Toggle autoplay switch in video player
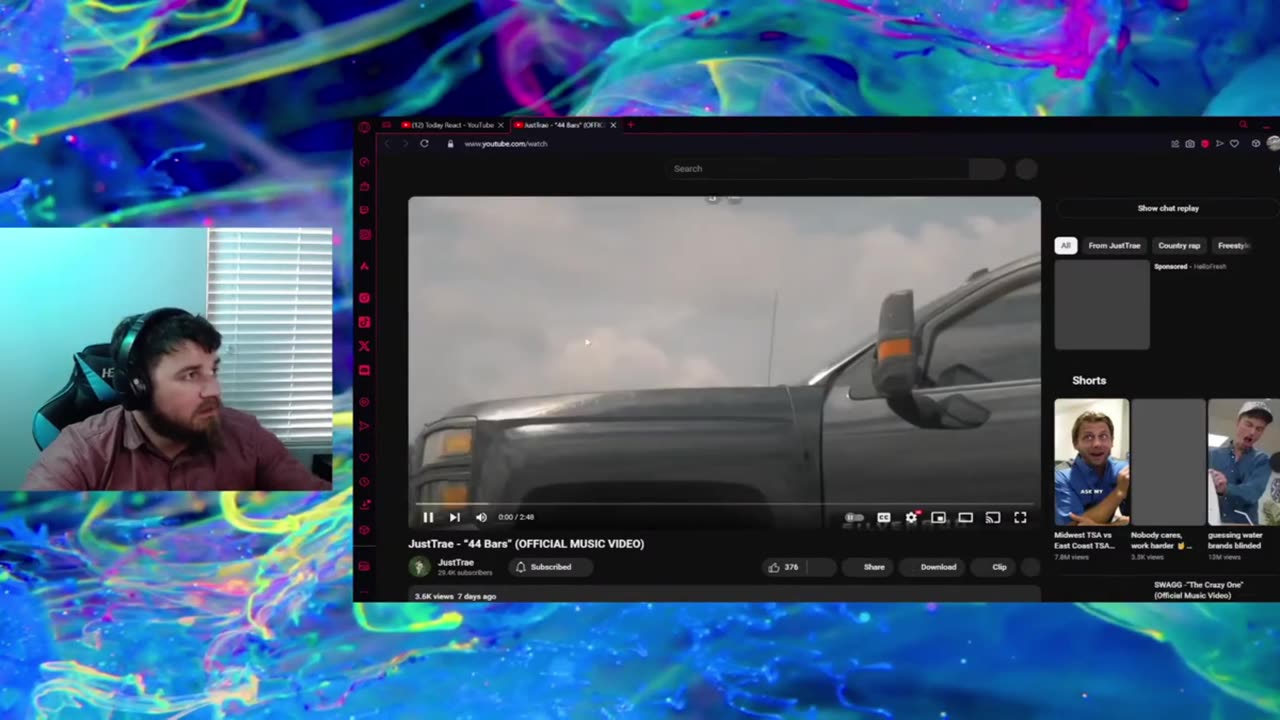Image resolution: width=1280 pixels, height=720 pixels. [854, 517]
